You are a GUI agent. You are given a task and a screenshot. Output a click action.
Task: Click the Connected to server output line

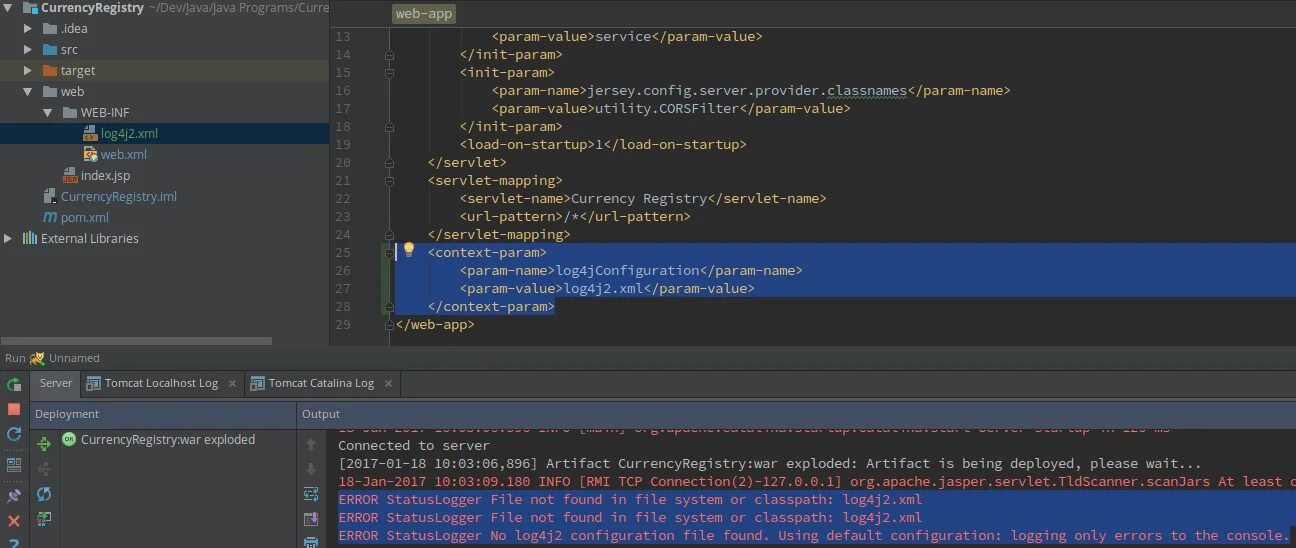[x=414, y=445]
